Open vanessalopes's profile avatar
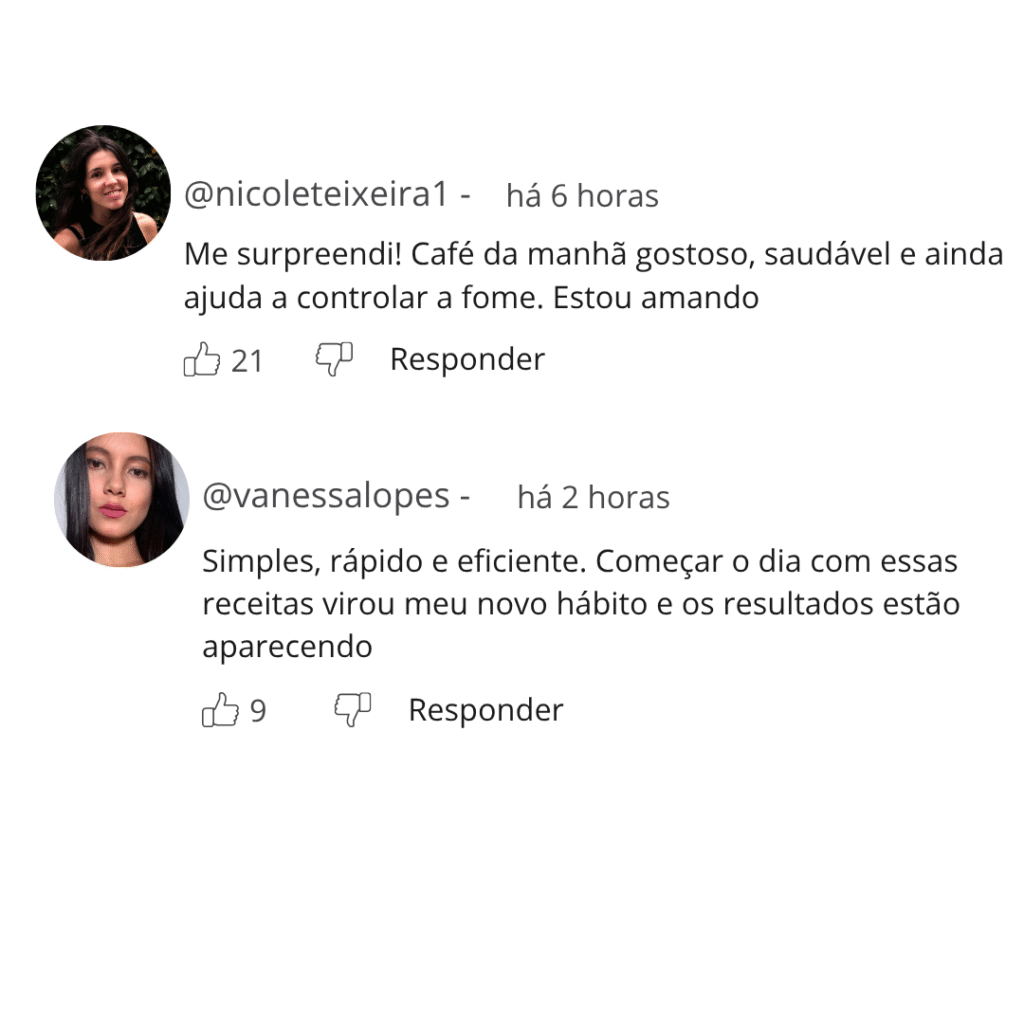The height and width of the screenshot is (1024, 1024). (x=122, y=500)
